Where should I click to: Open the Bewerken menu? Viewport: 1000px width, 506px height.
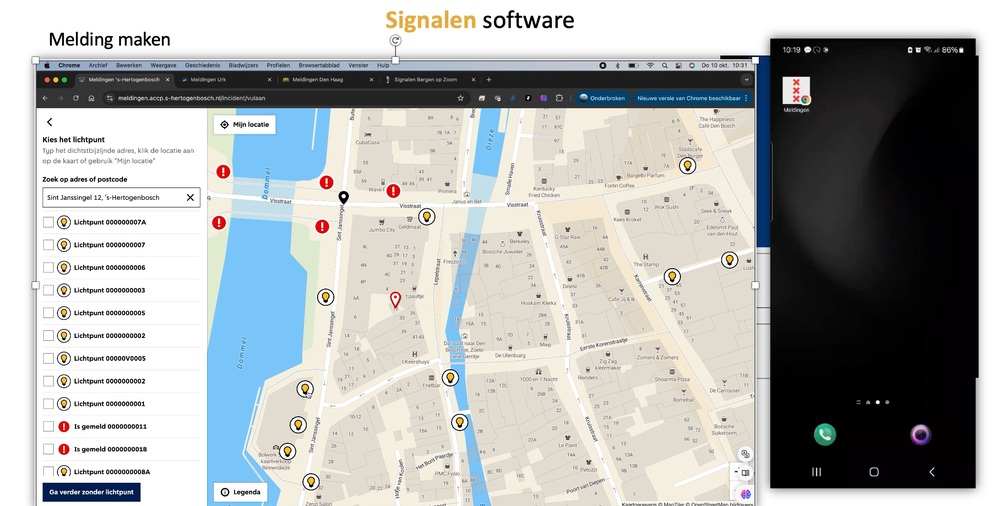coord(129,65)
